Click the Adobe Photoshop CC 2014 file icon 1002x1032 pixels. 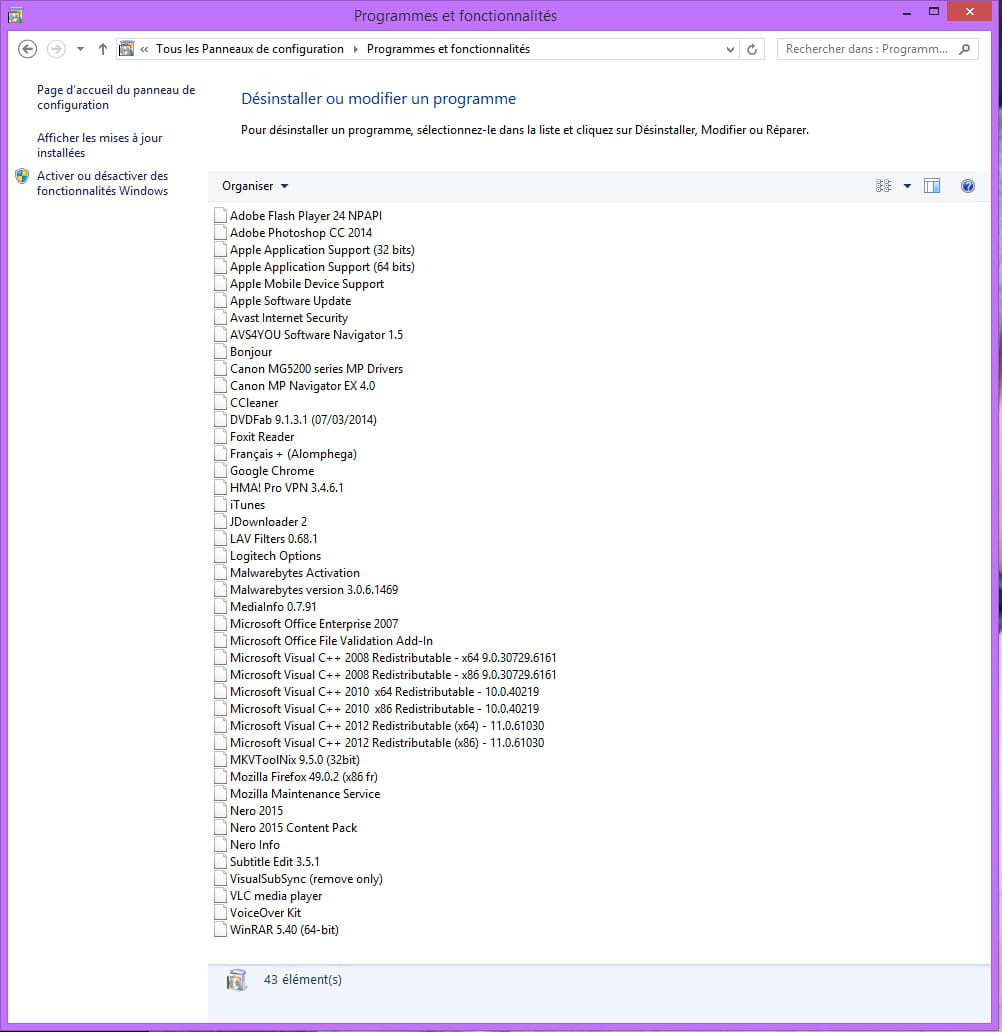click(221, 232)
